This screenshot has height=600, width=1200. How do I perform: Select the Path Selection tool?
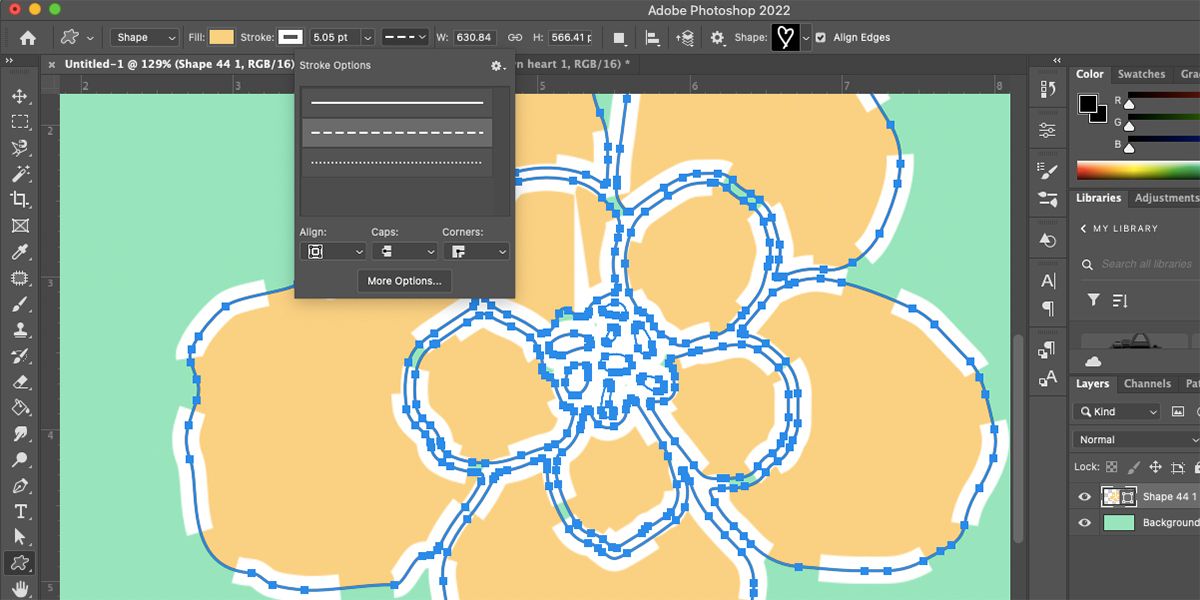click(20, 538)
